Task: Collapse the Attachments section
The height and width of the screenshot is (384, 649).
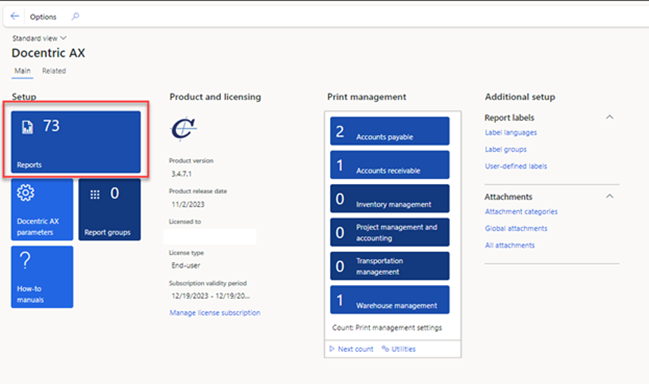Action: (610, 197)
